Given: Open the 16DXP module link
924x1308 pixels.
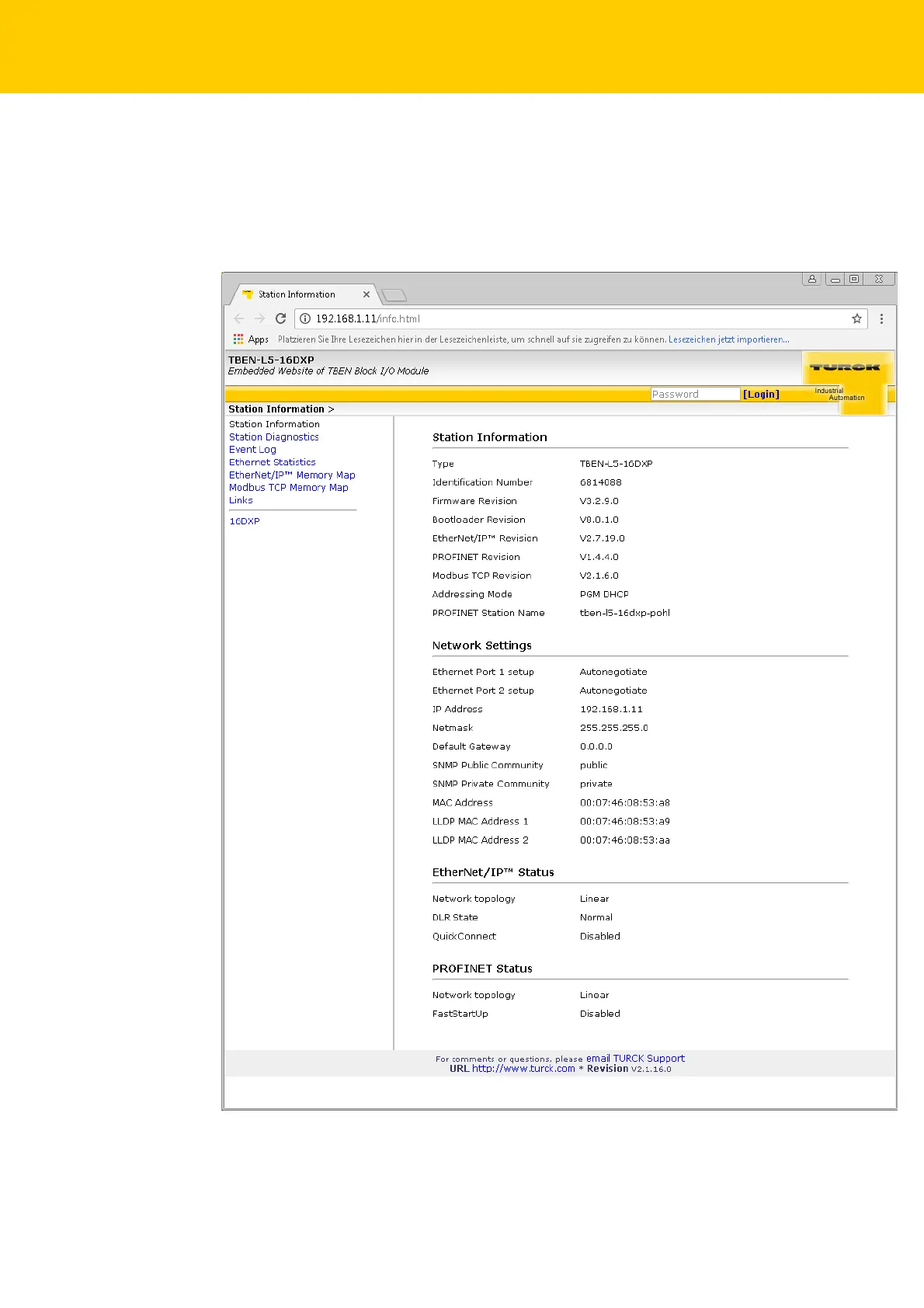Looking at the screenshot, I should pos(245,521).
